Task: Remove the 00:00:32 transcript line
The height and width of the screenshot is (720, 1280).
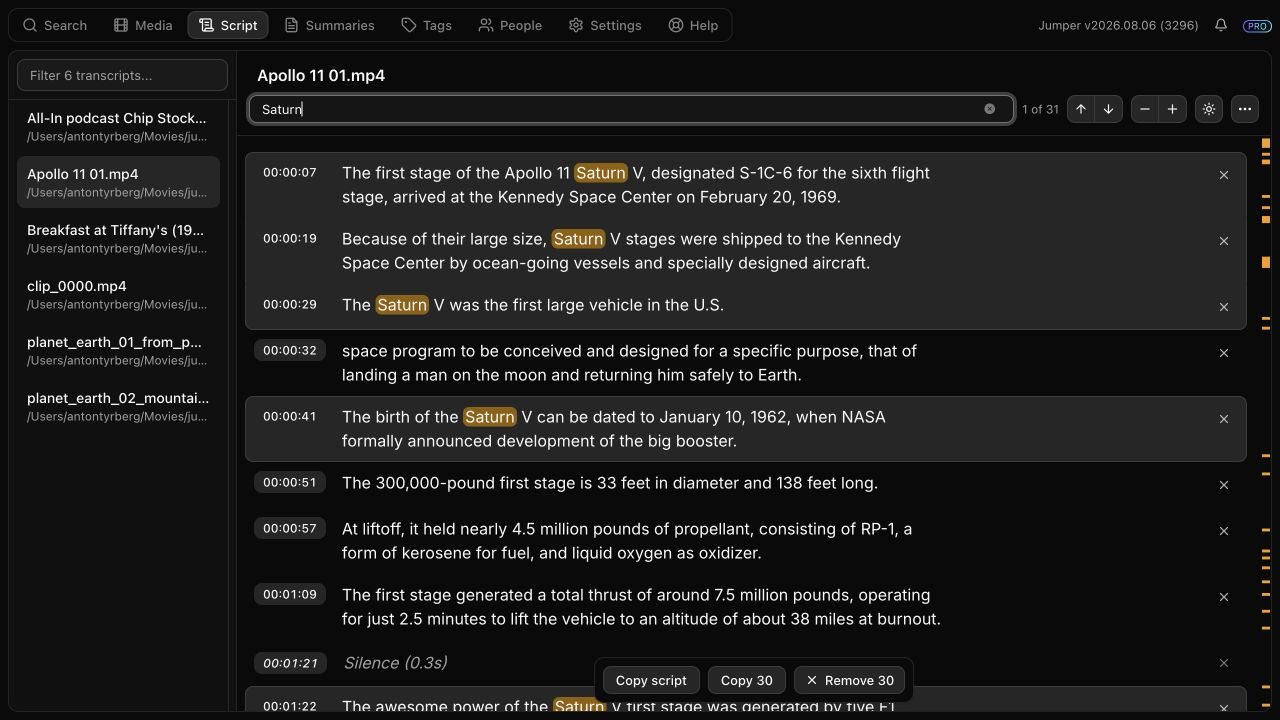Action: coord(1224,353)
